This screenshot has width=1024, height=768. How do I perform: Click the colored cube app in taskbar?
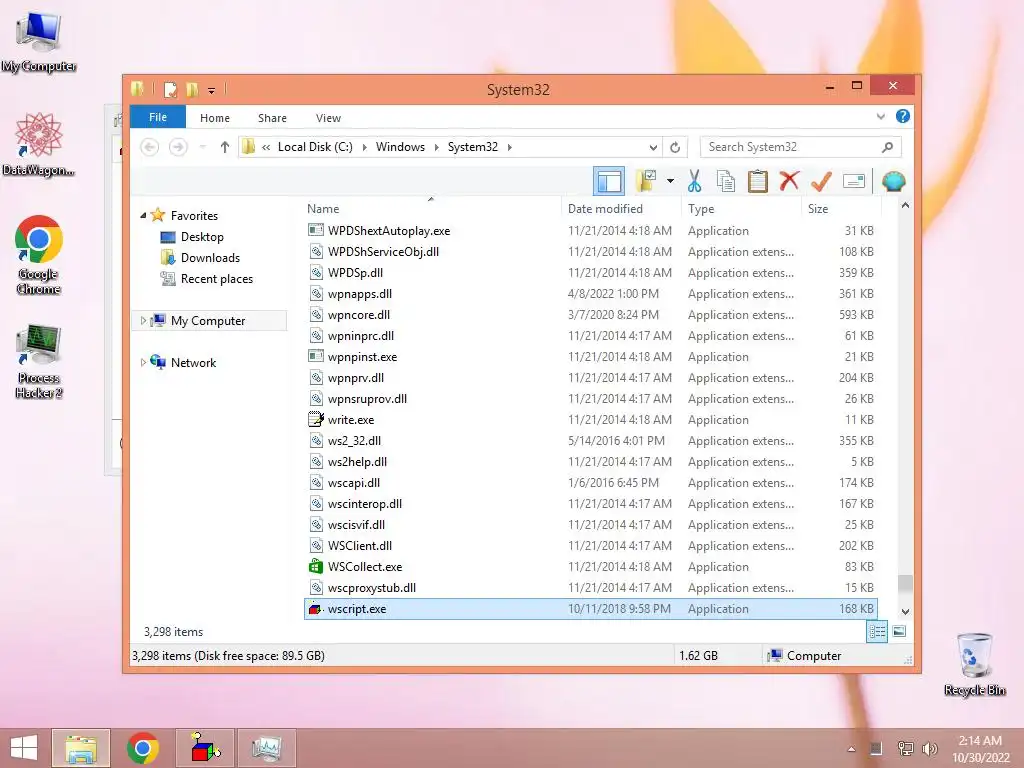(205, 748)
